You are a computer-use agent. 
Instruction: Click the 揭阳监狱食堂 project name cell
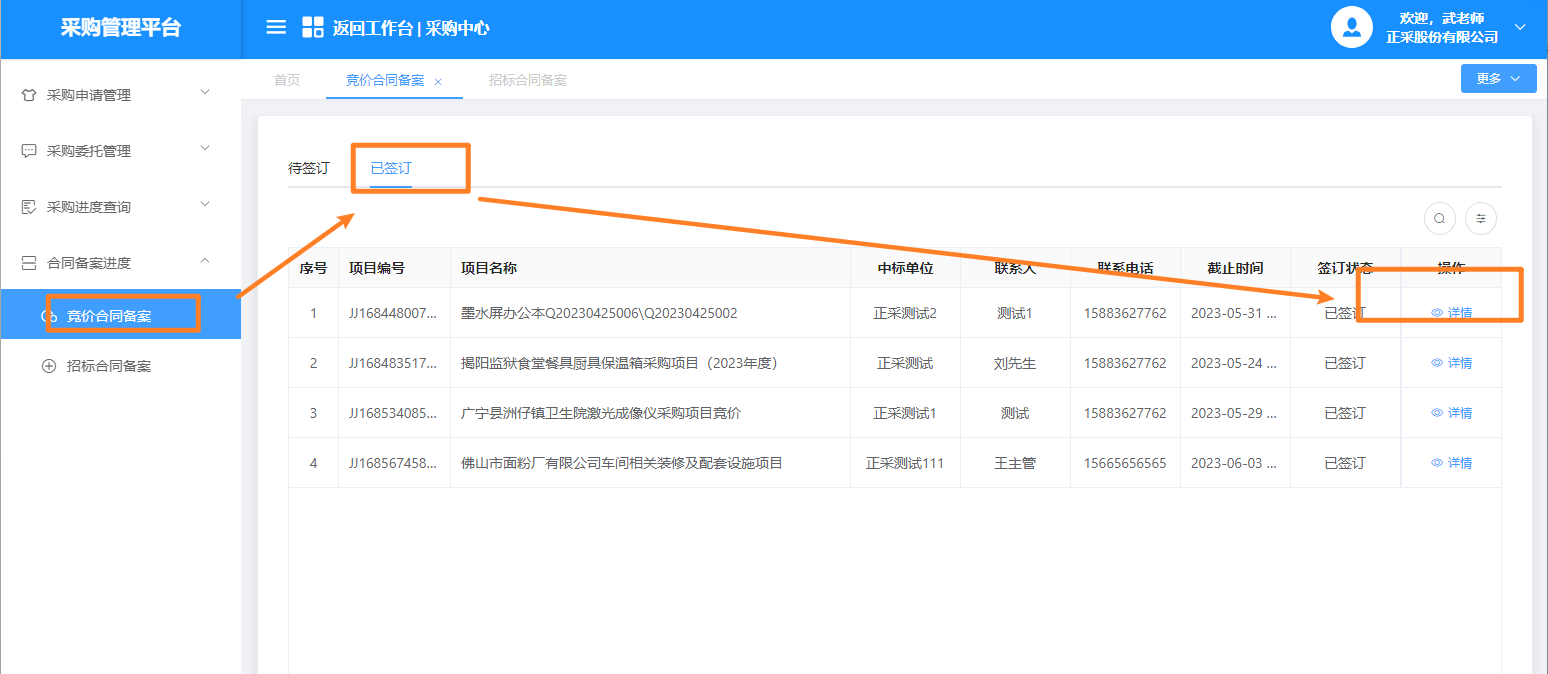click(x=619, y=363)
